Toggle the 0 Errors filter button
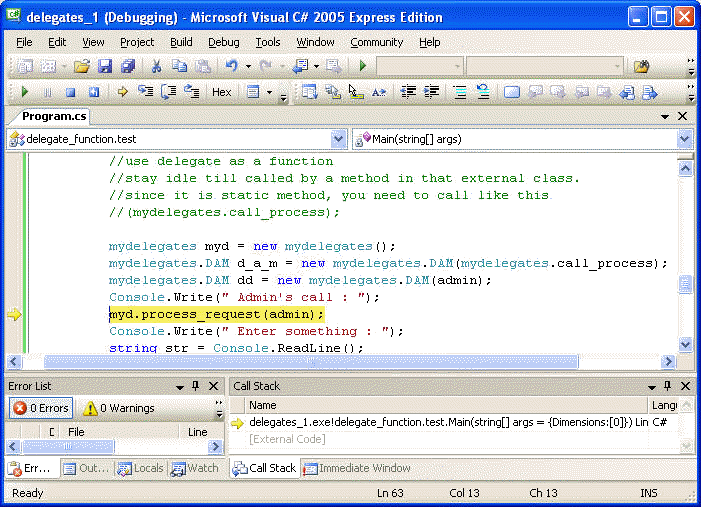The image size is (701, 507). (x=41, y=408)
